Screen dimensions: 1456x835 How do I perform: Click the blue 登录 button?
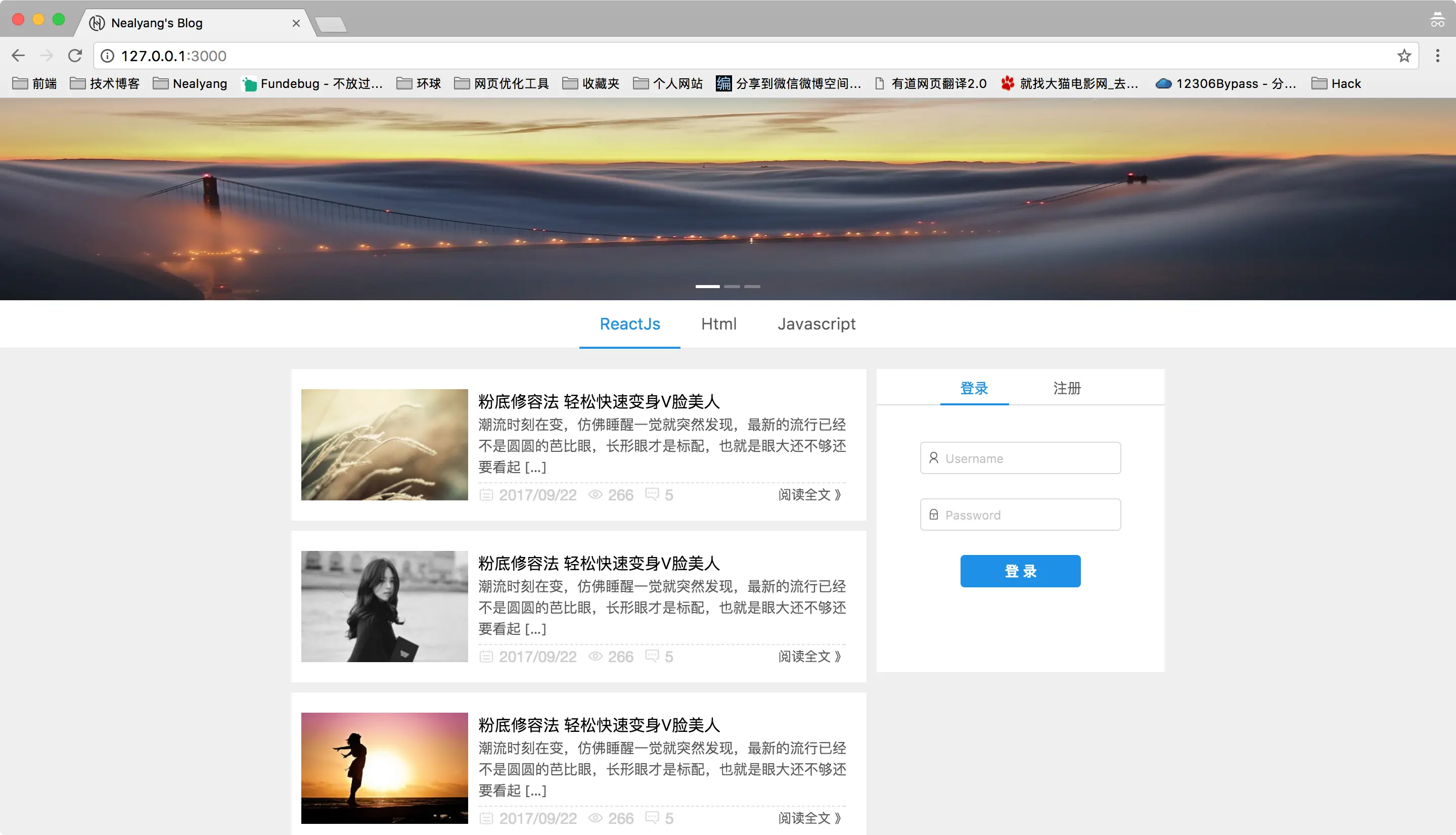click(1020, 571)
